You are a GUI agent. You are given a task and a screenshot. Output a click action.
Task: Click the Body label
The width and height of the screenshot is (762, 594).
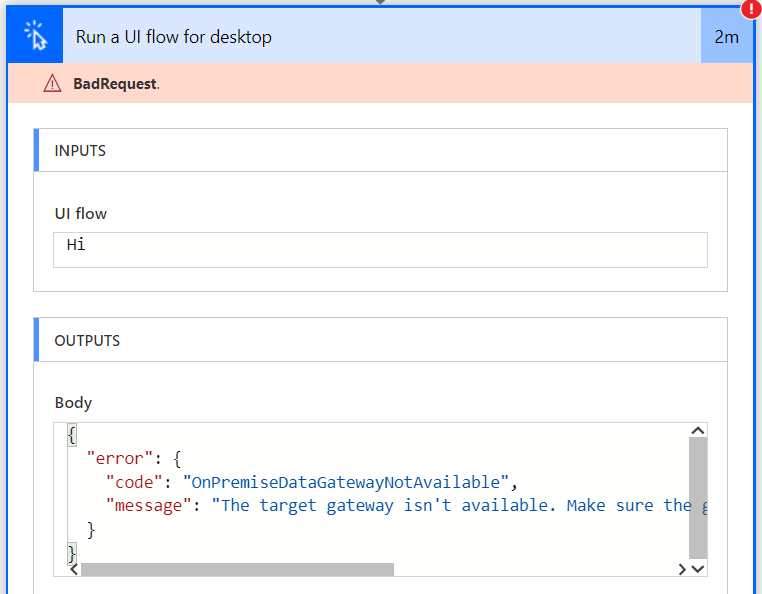point(73,402)
